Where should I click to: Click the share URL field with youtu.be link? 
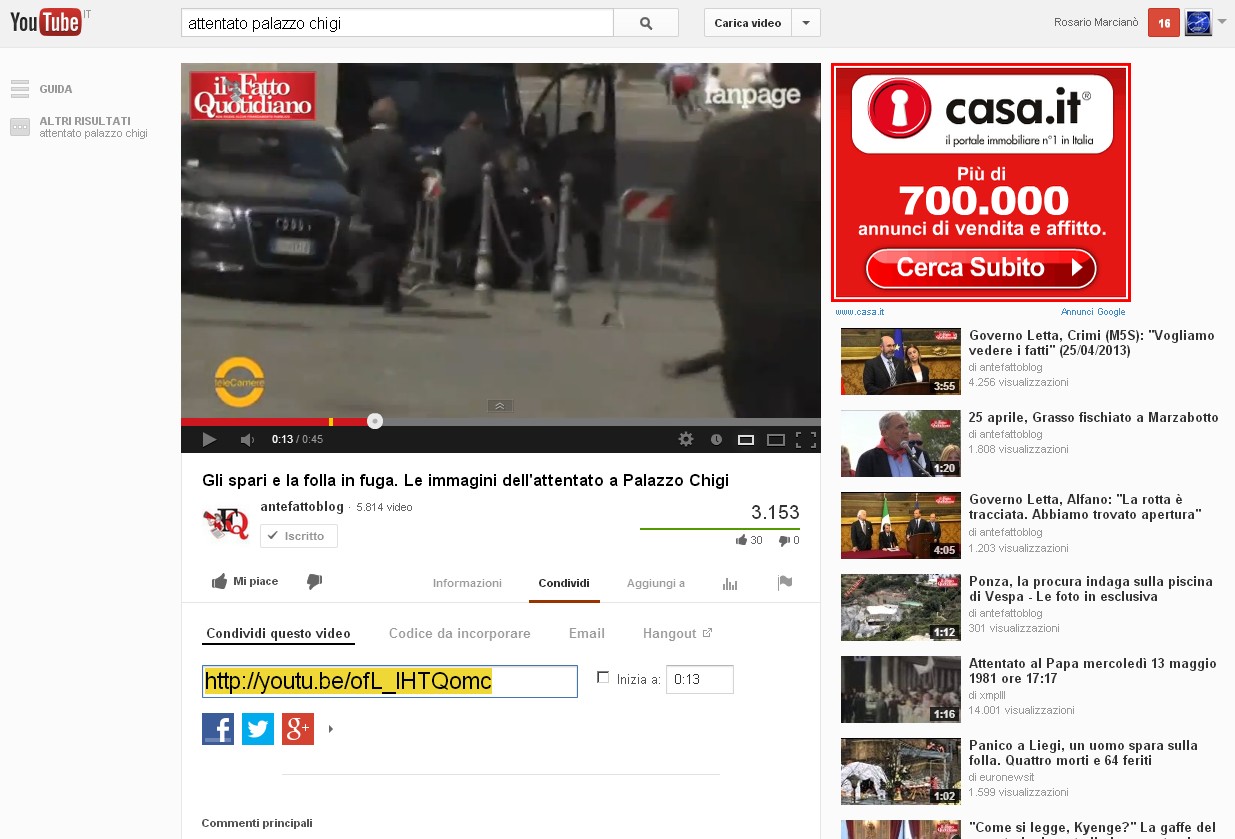click(x=390, y=681)
